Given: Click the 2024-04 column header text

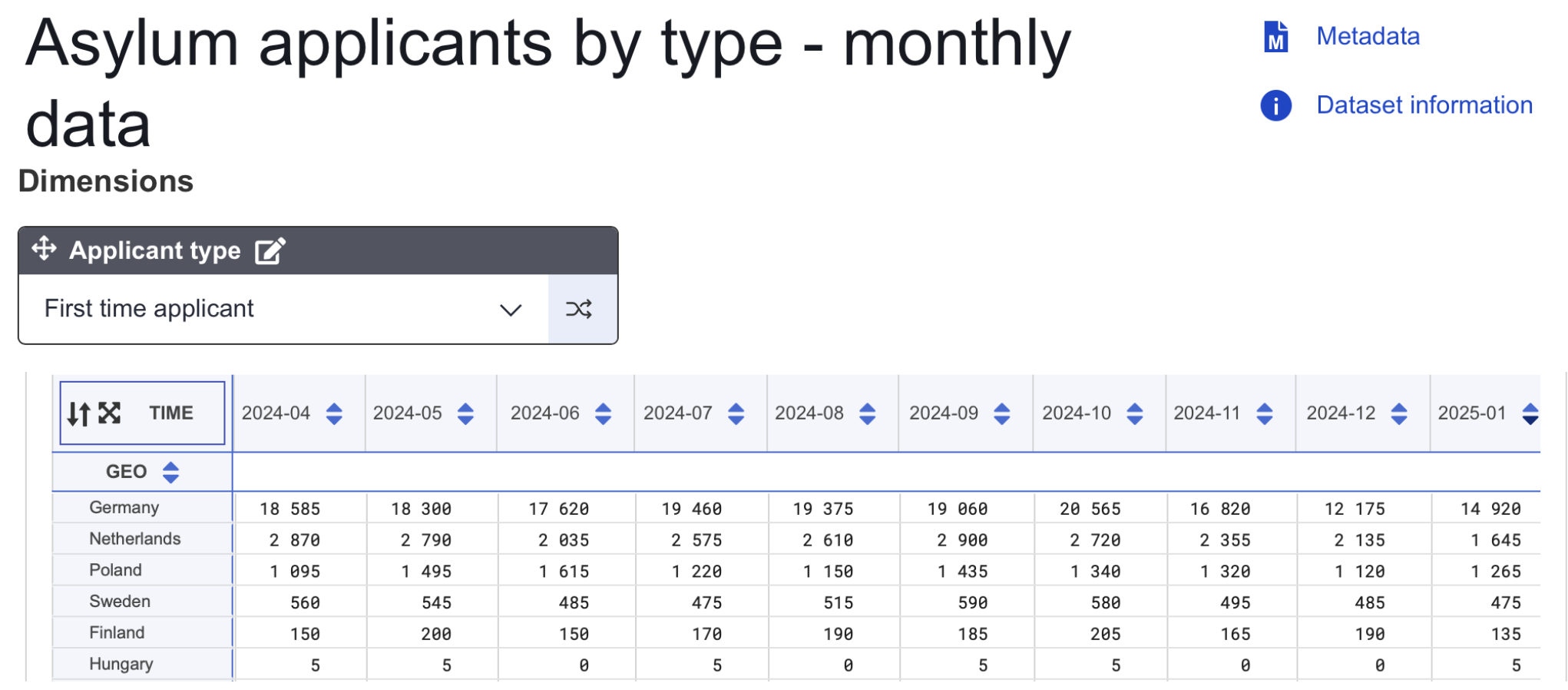Looking at the screenshot, I should tap(276, 413).
